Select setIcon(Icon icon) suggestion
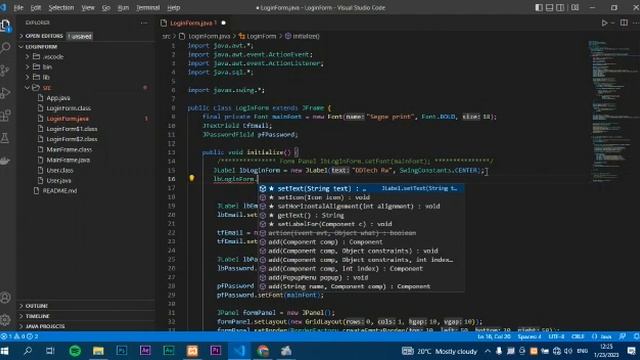Screen dimensions: 640x360 point(361,197)
